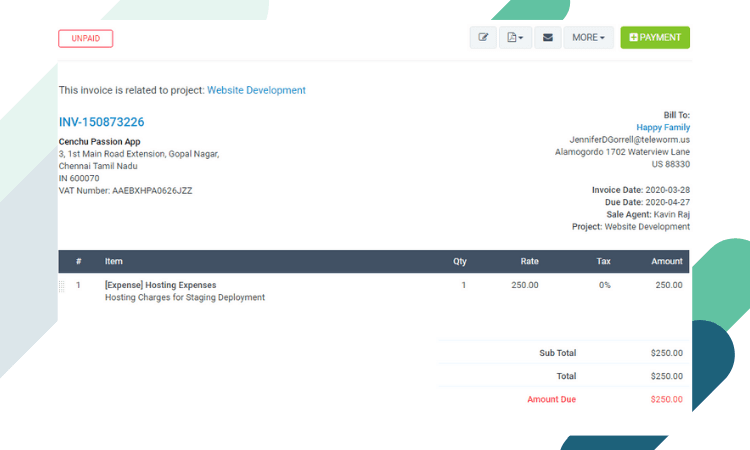The width and height of the screenshot is (750, 450).
Task: Expand the MORE options menu
Action: tap(588, 37)
